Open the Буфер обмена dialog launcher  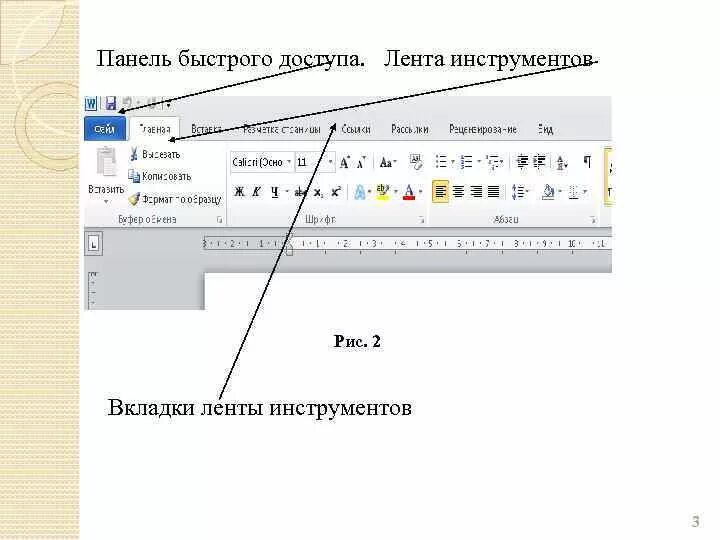[219, 220]
